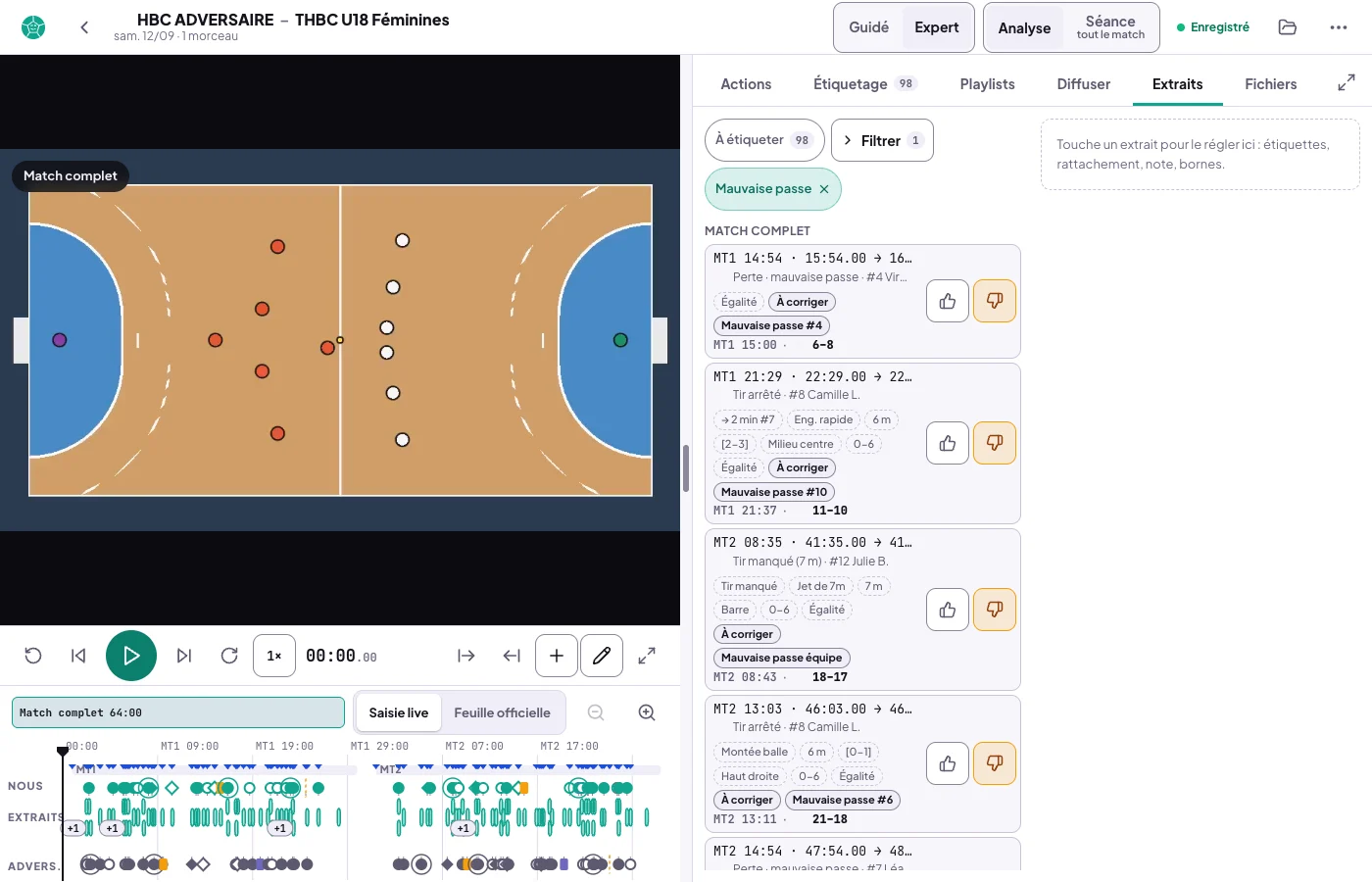Switch to Guidé mode

tap(868, 27)
